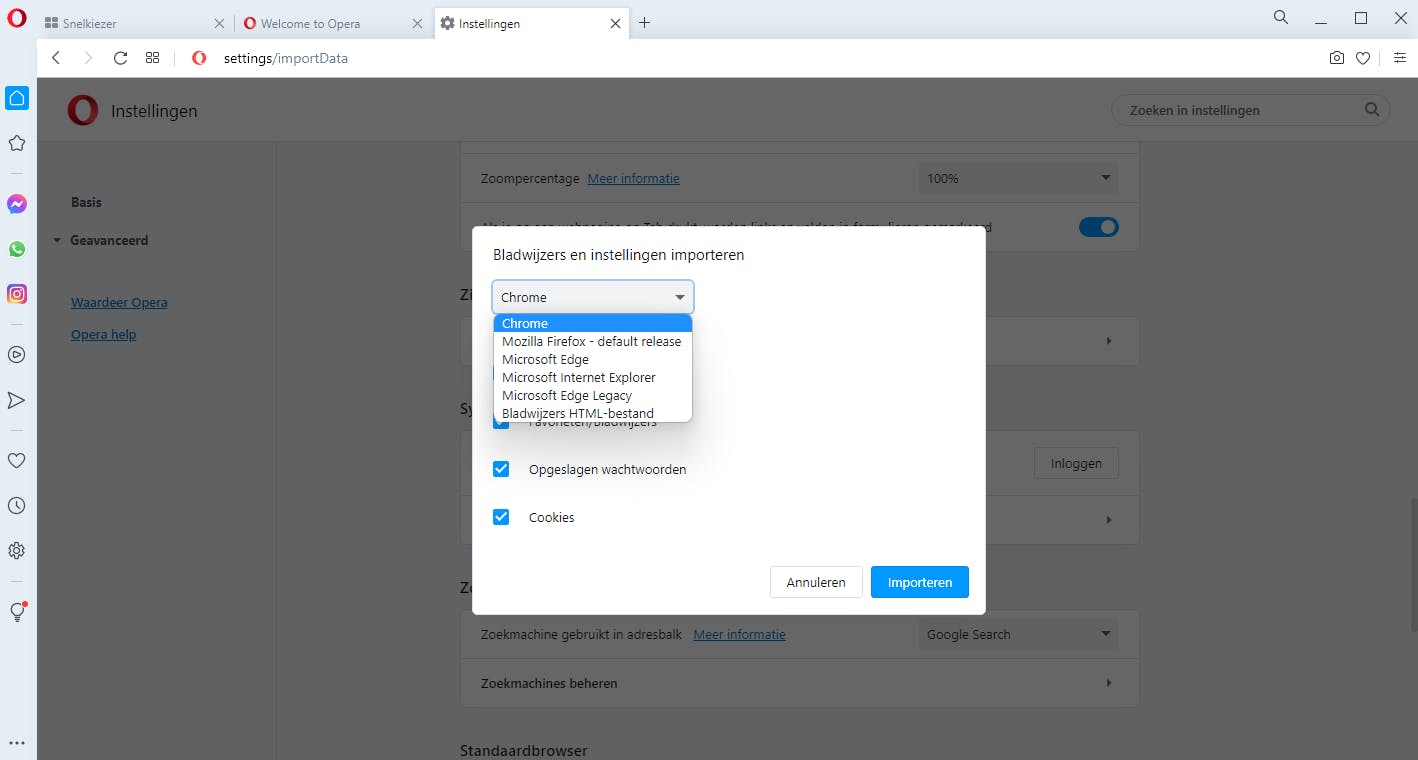Image resolution: width=1418 pixels, height=760 pixels.
Task: Open the Speed Dial grid icon
Action: 152,58
